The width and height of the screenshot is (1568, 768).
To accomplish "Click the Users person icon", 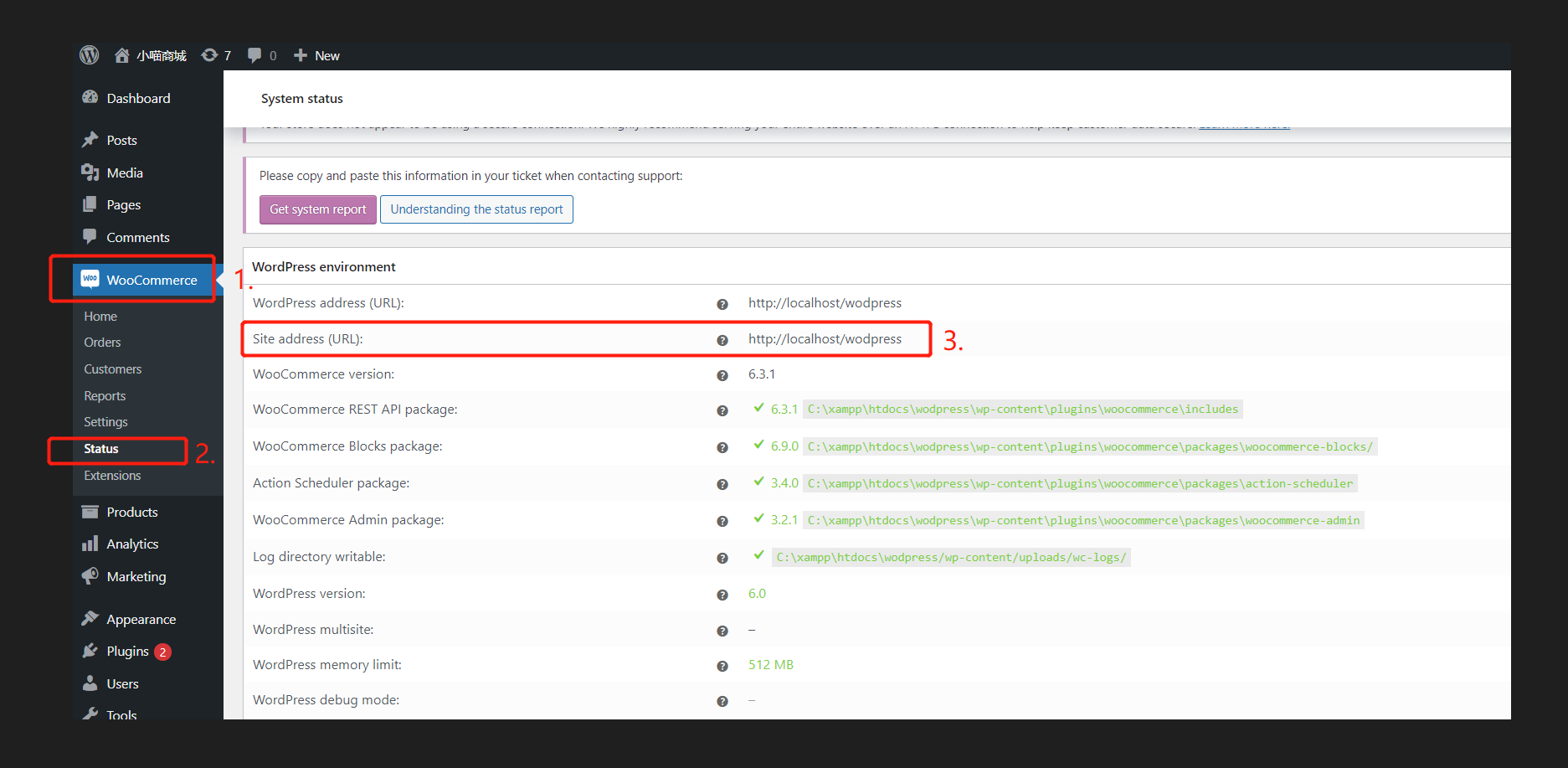I will click(90, 683).
